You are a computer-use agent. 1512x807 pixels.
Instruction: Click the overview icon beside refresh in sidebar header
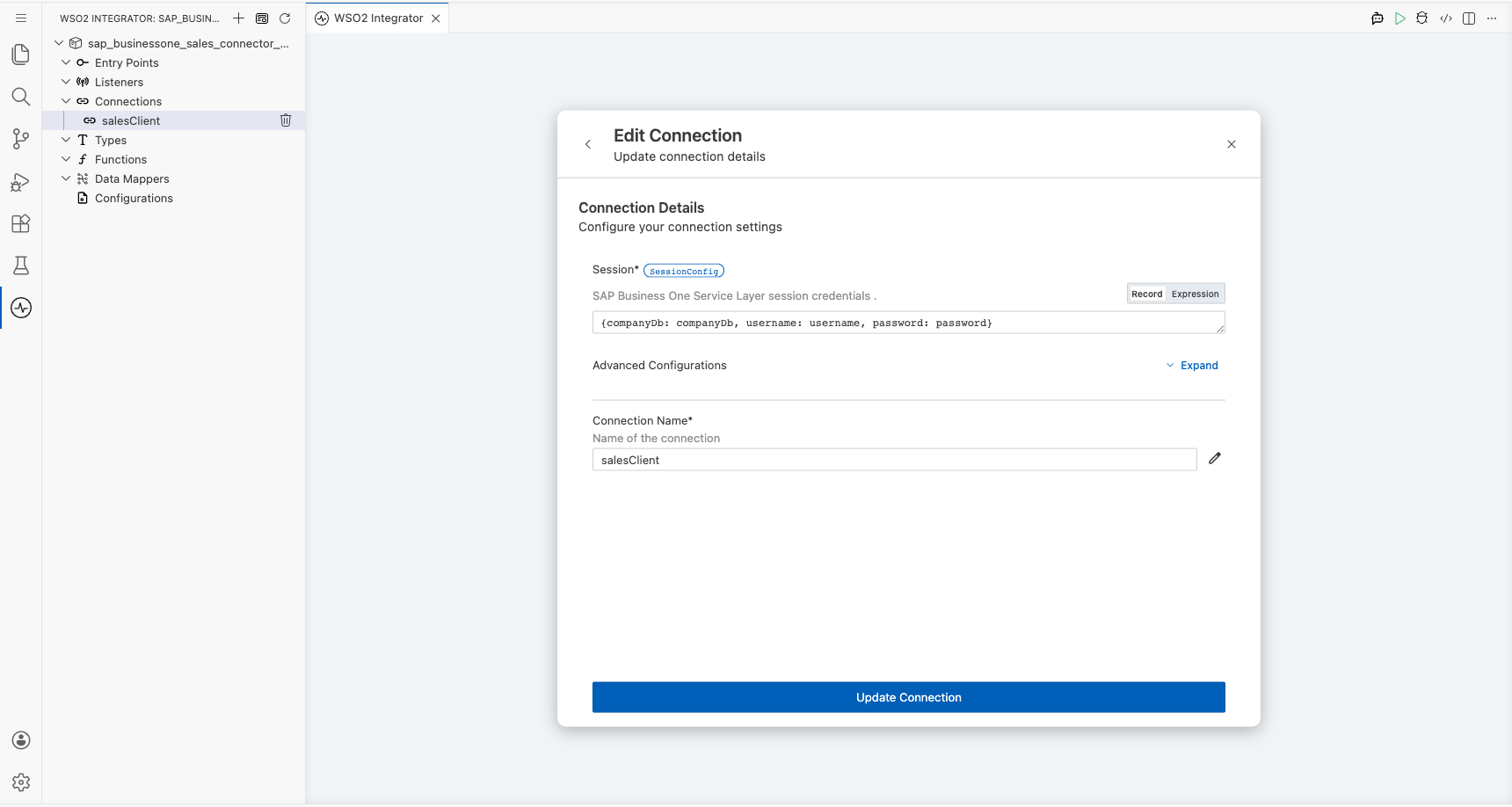262,18
